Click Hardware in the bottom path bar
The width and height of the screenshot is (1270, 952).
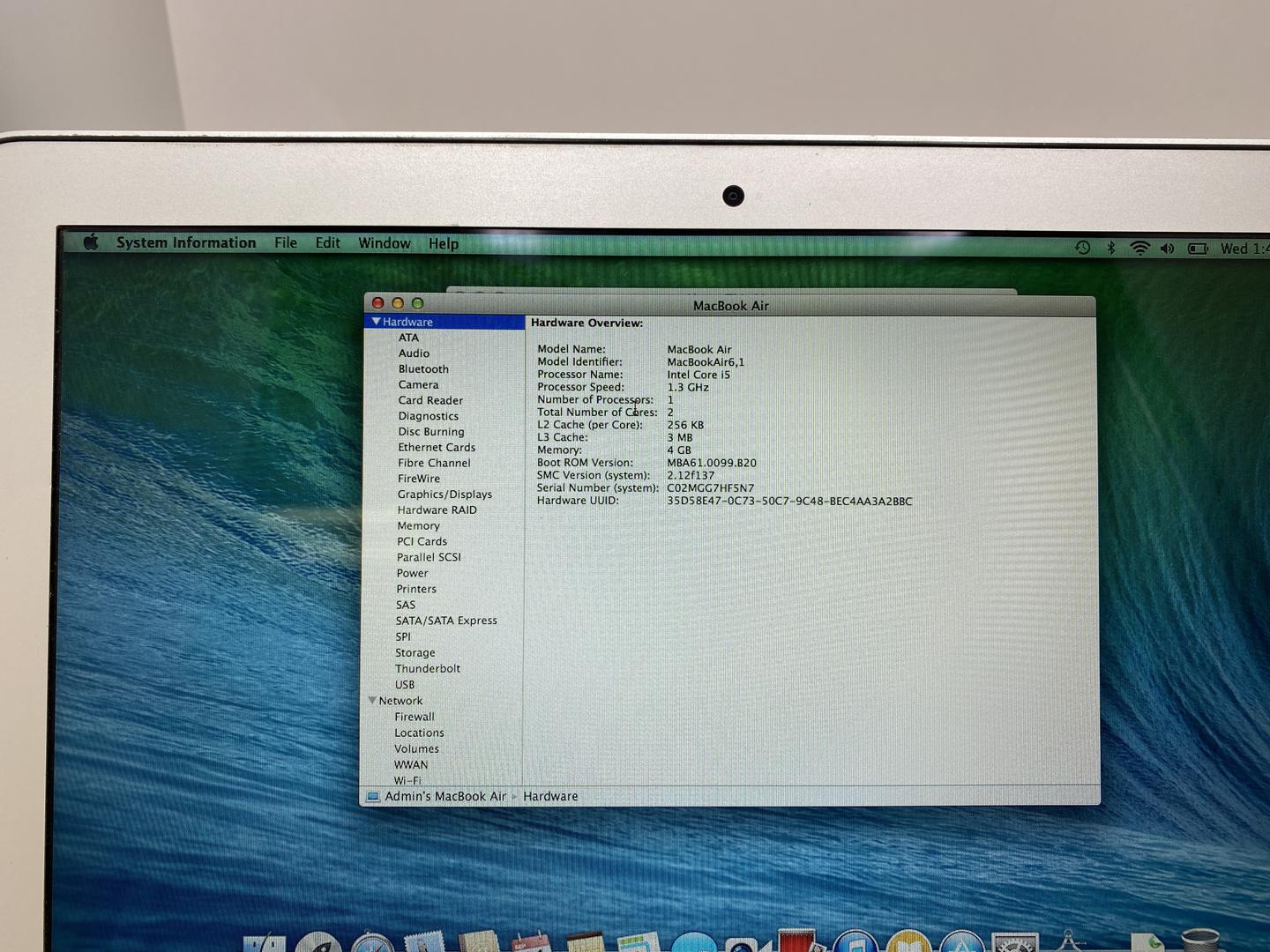550,797
